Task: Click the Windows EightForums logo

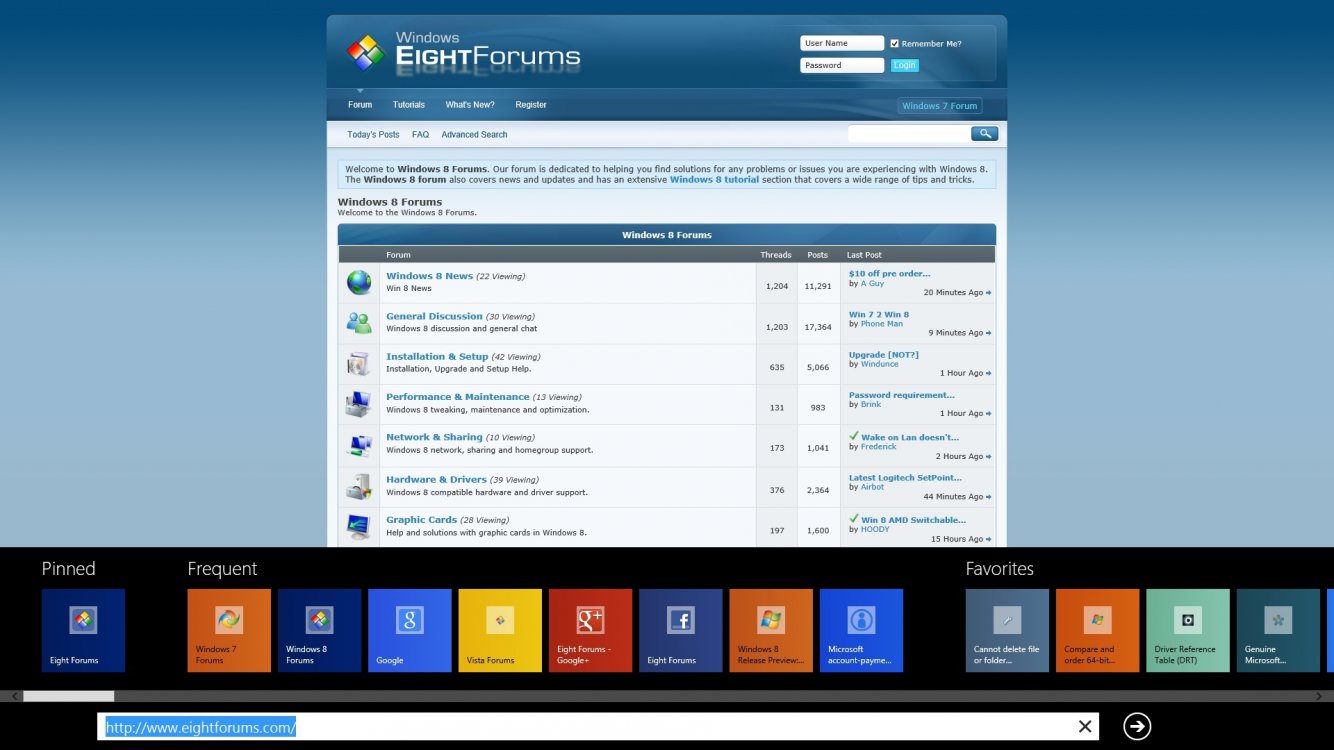Action: point(463,52)
